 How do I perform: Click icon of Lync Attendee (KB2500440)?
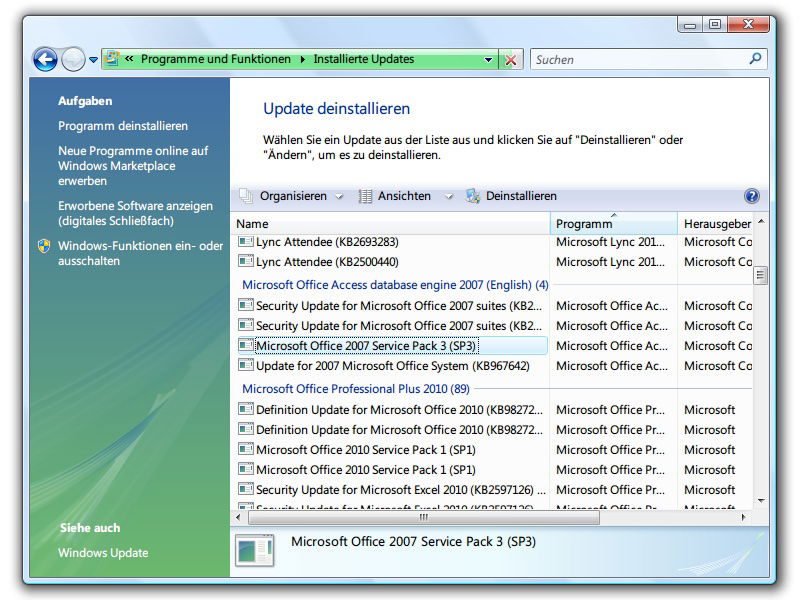[246, 261]
